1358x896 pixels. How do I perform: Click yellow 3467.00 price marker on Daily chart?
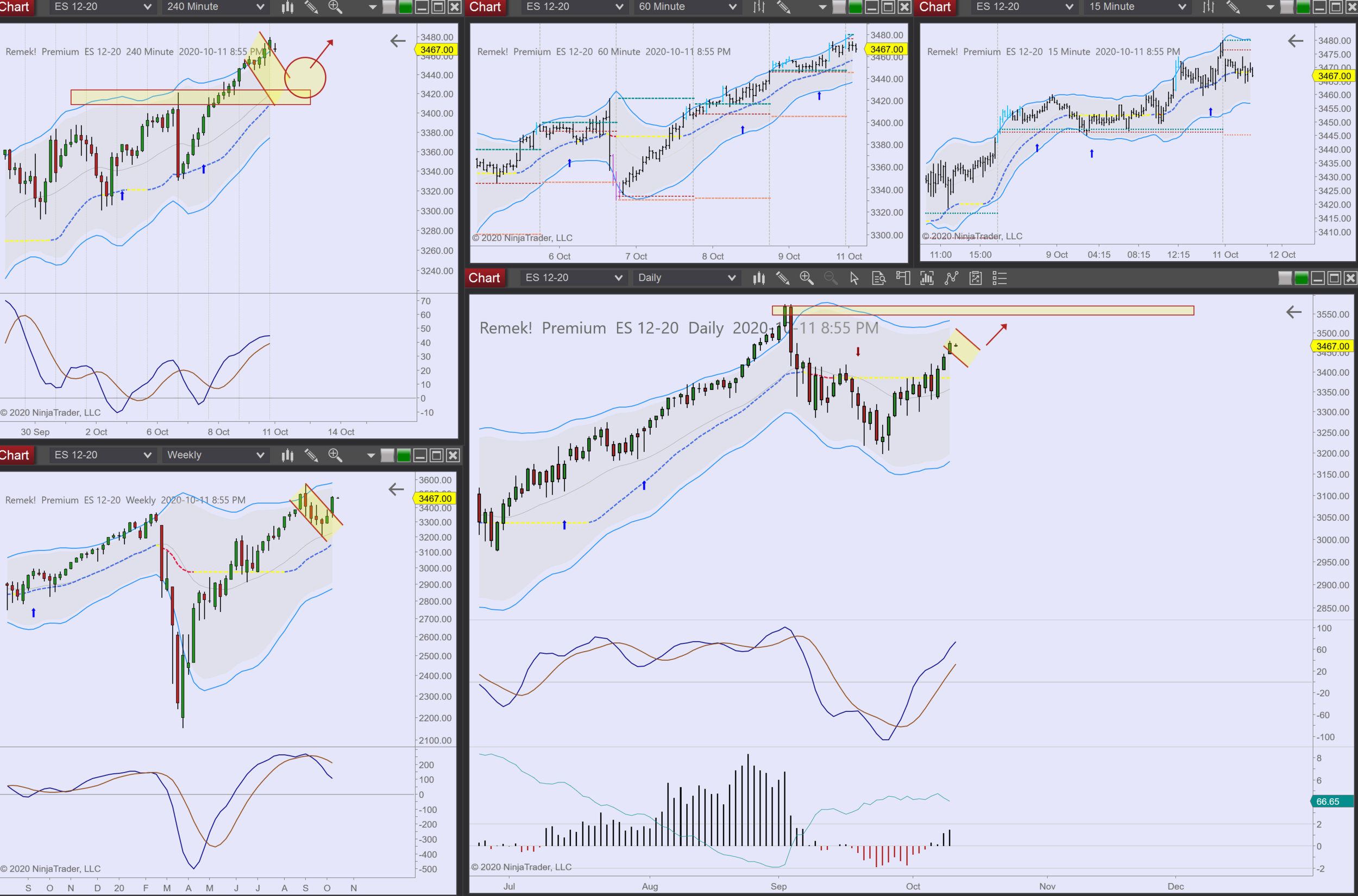[1332, 346]
